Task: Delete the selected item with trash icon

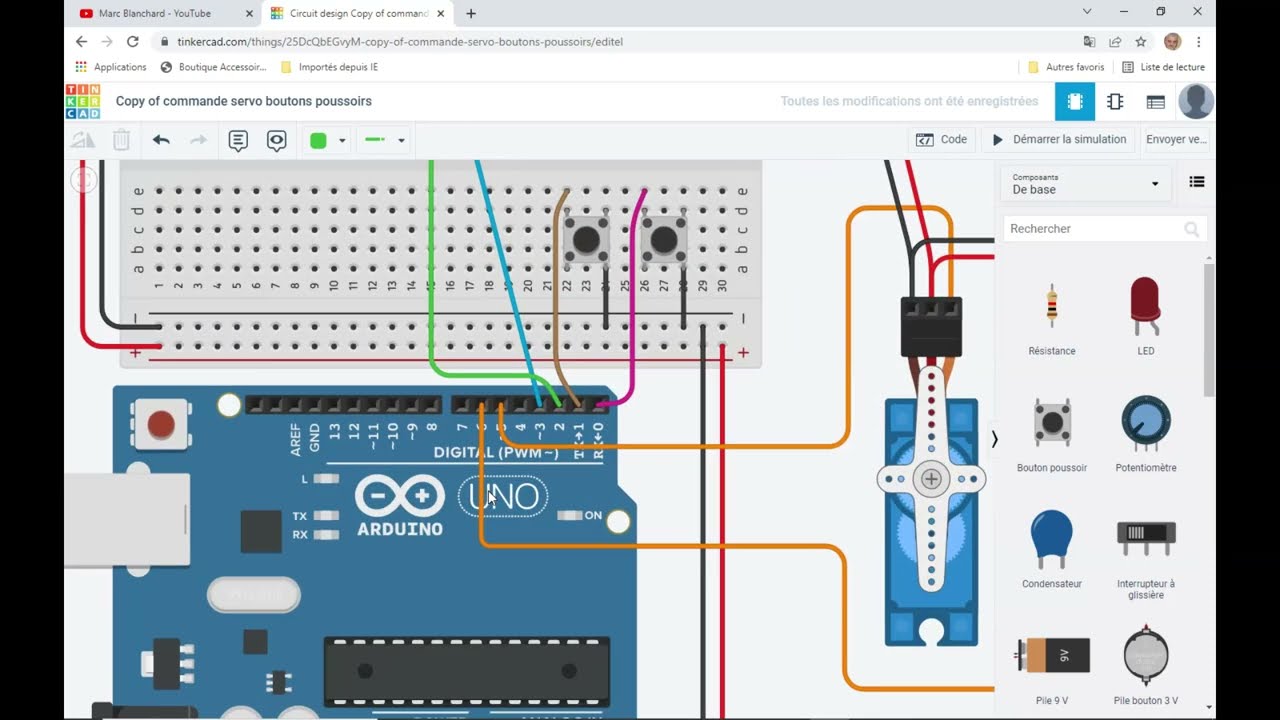Action: [121, 141]
